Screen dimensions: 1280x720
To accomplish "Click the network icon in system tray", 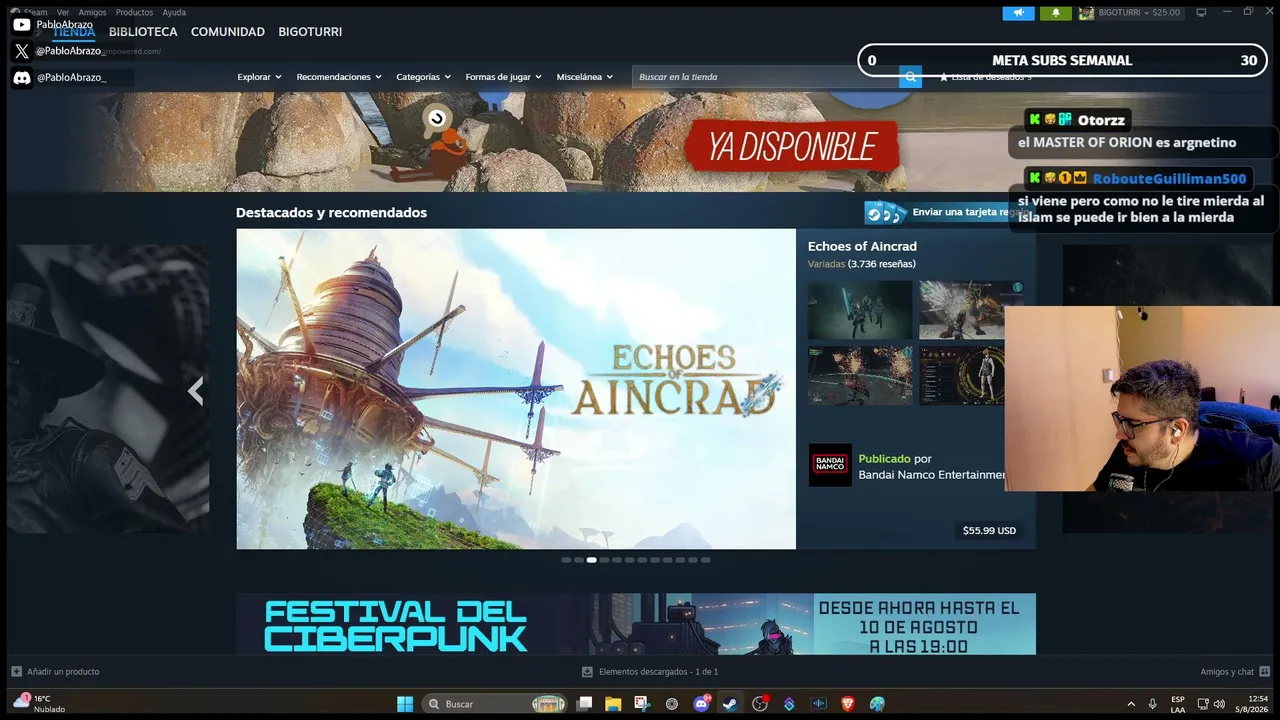I will (x=1203, y=704).
